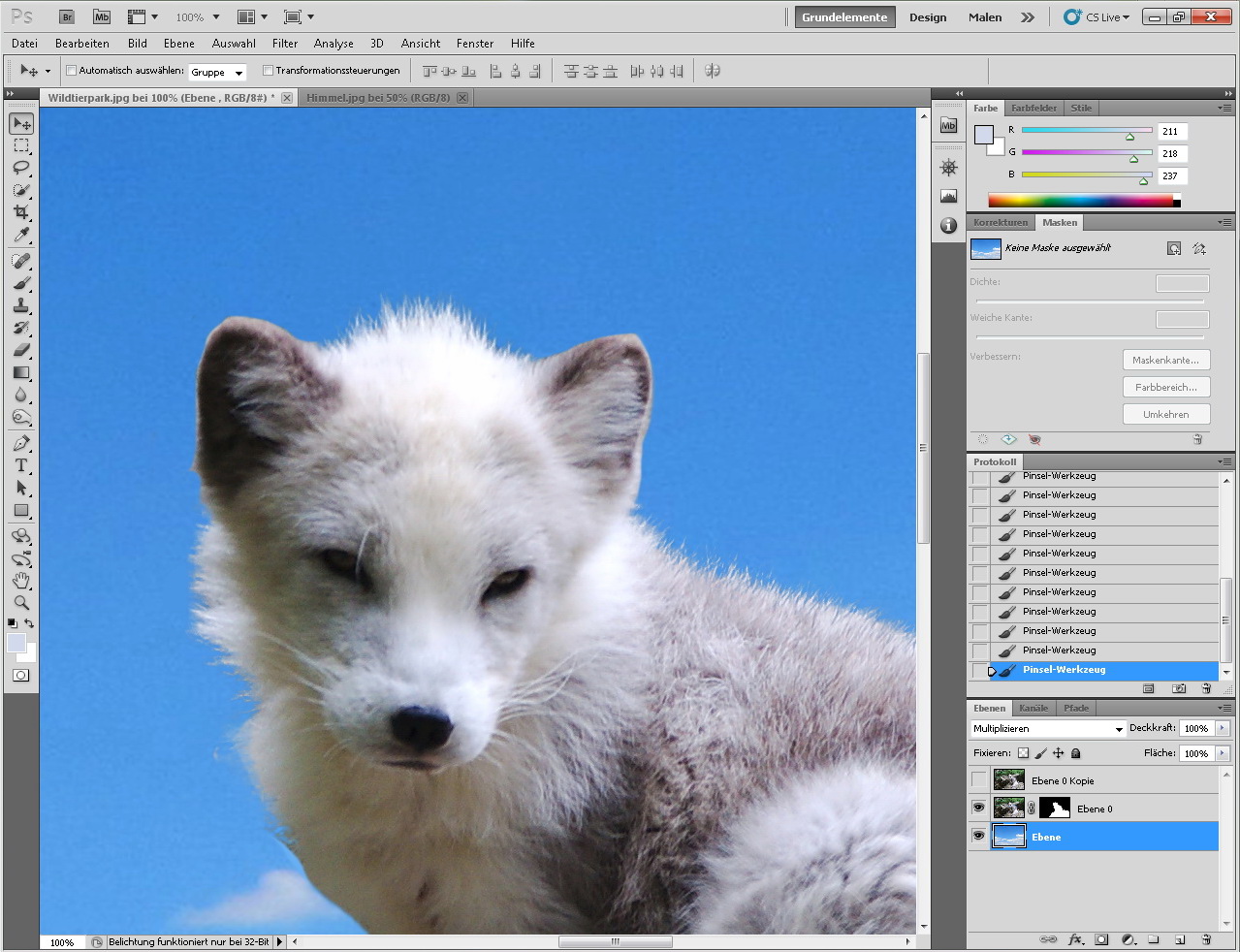Expand the Deckkraft opacity slider arrow
Screen dimensions: 1240x952
pyautogui.click(x=1222, y=729)
